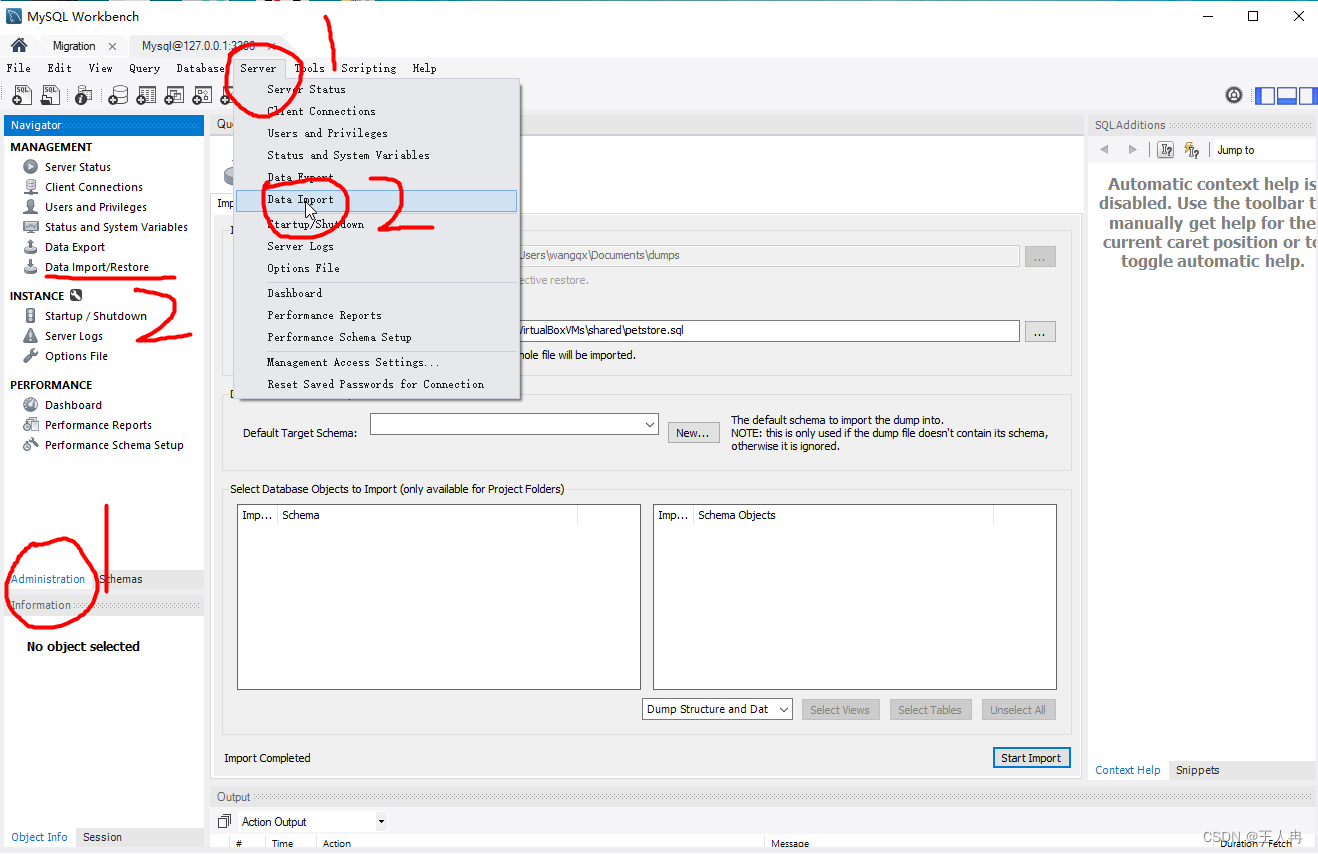
Task: Open Status and System Variables in Navigator
Action: tap(116, 227)
